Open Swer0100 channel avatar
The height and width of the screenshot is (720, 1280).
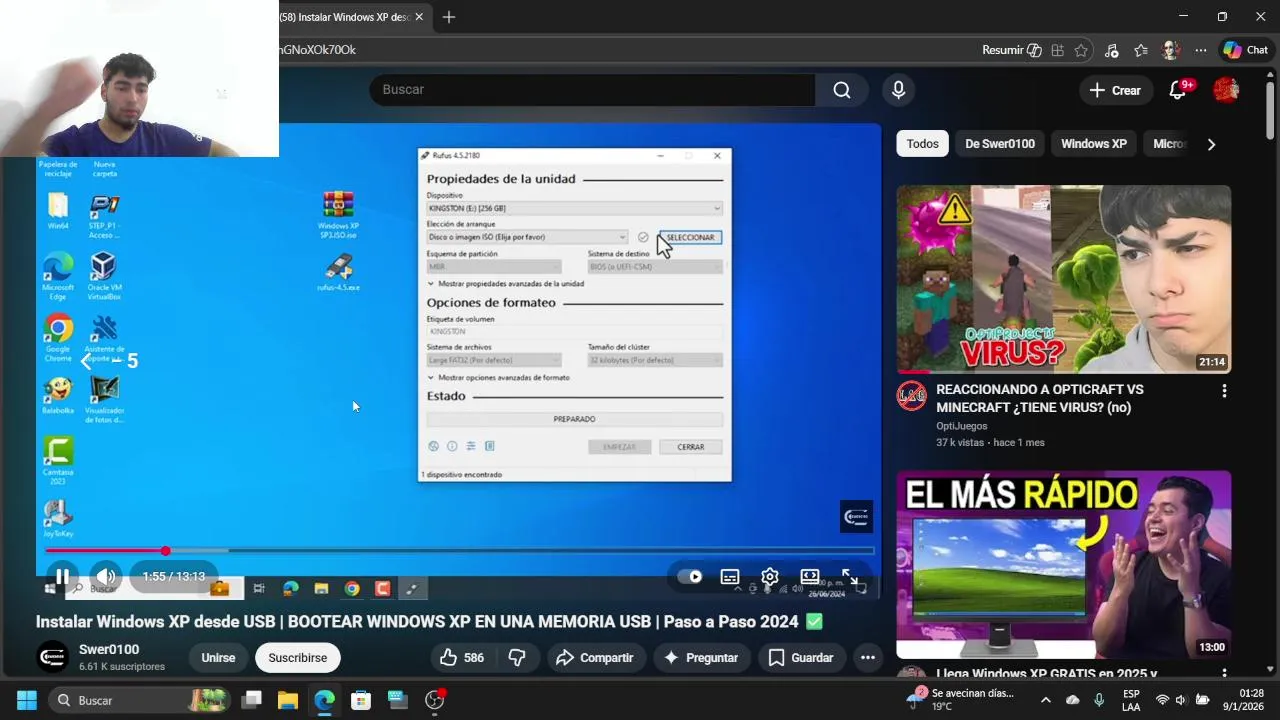52,657
